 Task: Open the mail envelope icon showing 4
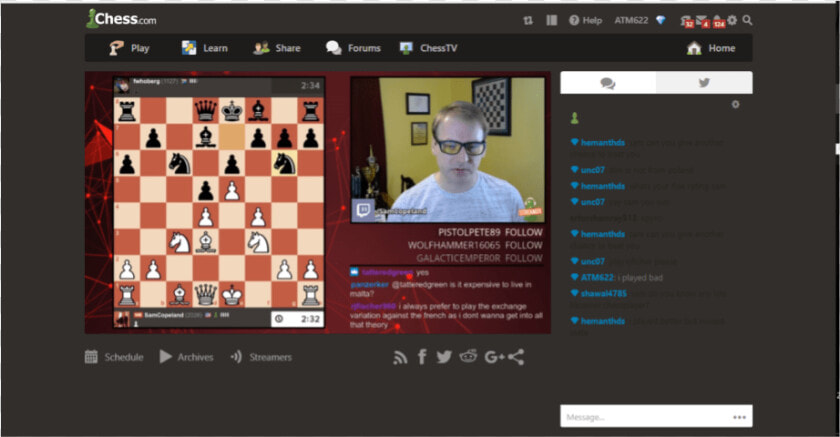pyautogui.click(x=702, y=21)
